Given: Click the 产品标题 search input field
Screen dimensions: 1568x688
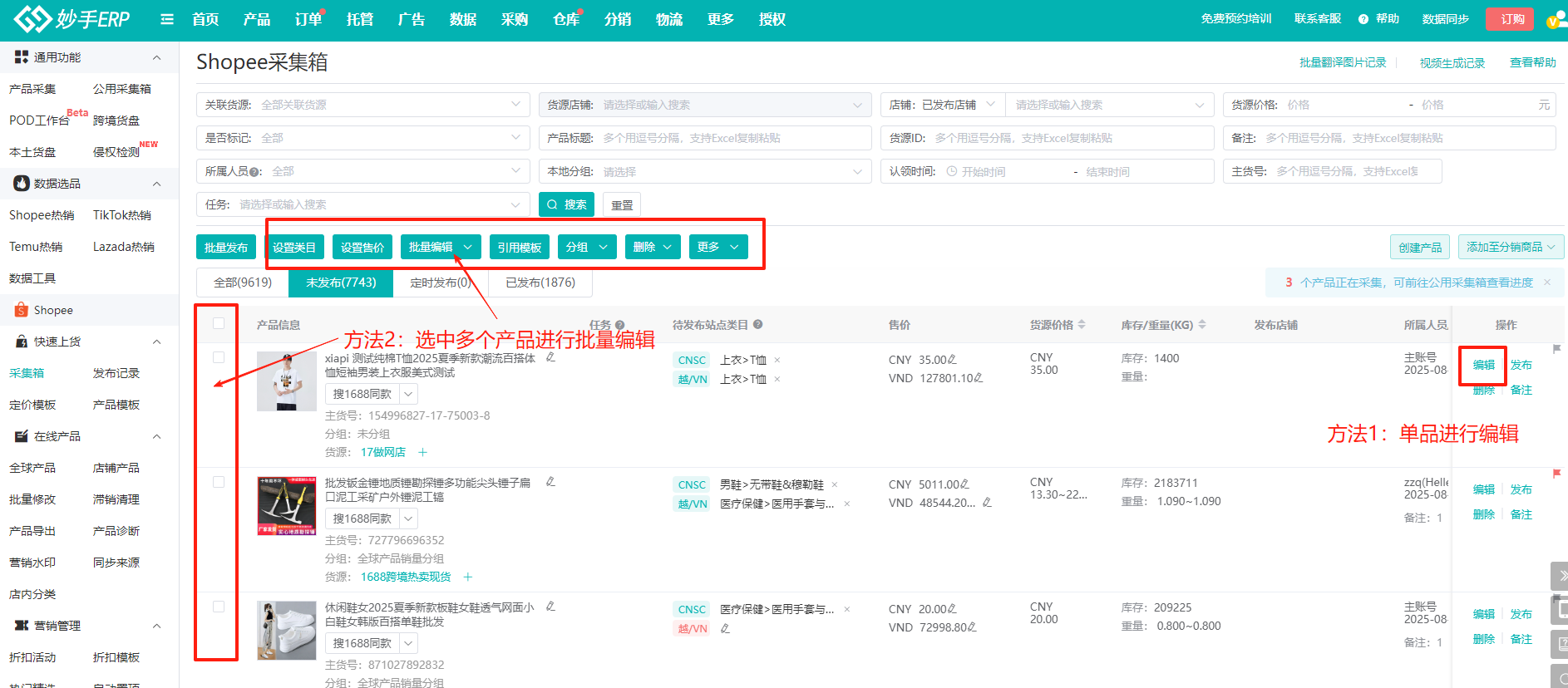Looking at the screenshot, I should click(x=732, y=138).
